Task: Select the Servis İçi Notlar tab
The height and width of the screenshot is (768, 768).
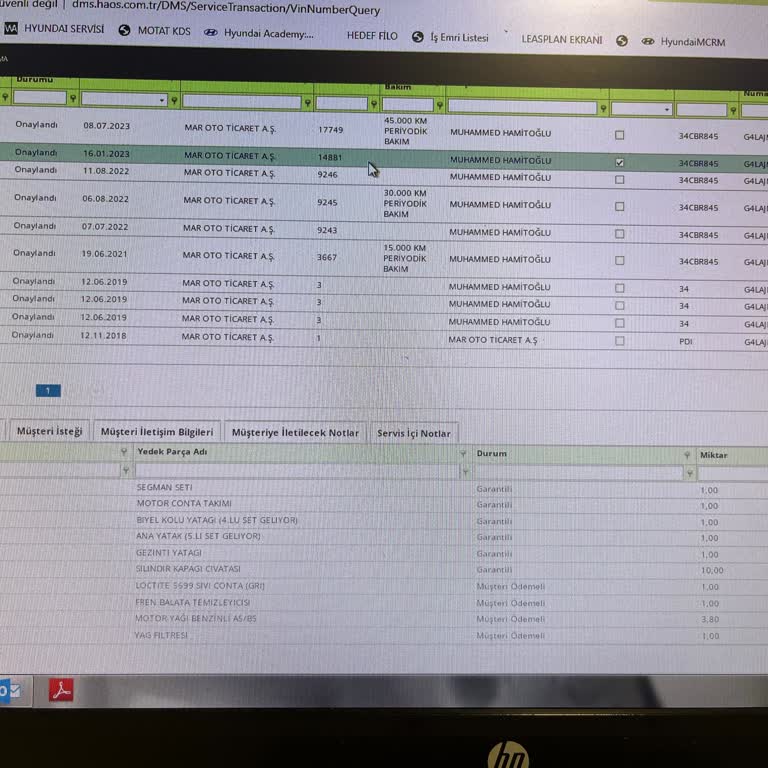Action: [x=413, y=433]
